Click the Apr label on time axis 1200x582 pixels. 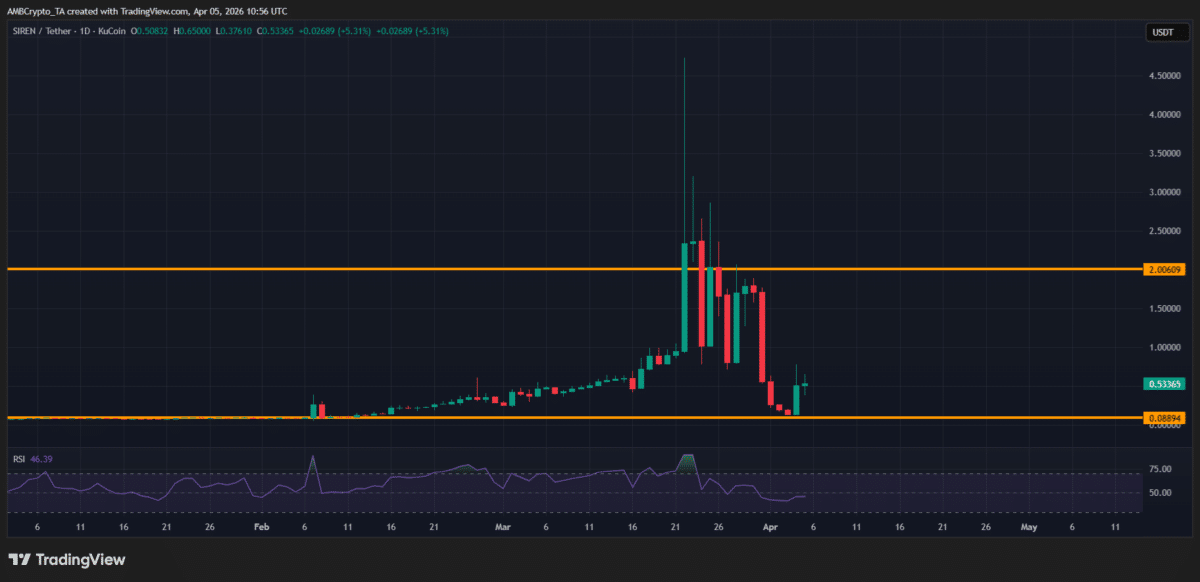[768, 527]
